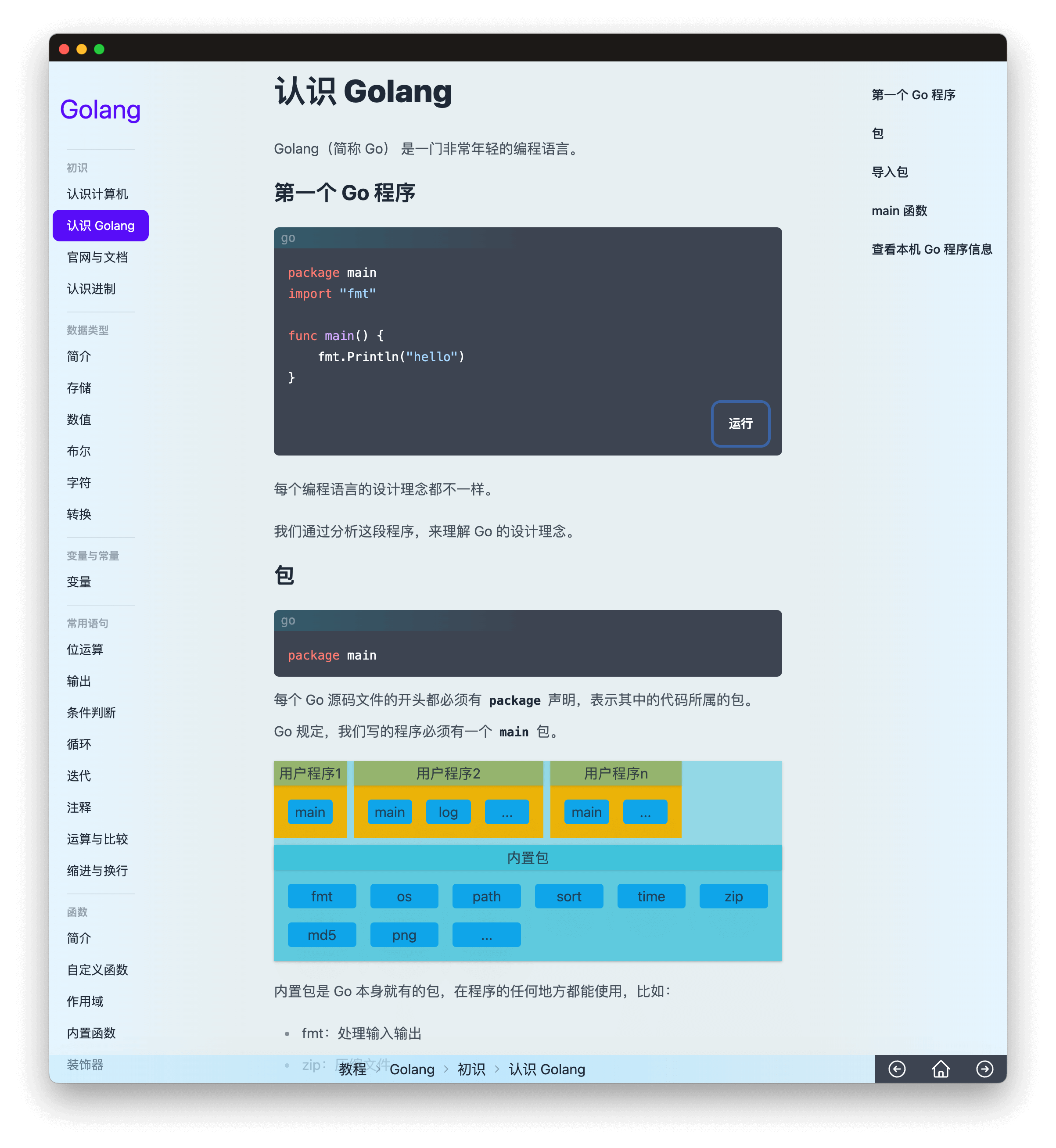
Task: Jump to main 函数 outline link
Action: pos(899,211)
